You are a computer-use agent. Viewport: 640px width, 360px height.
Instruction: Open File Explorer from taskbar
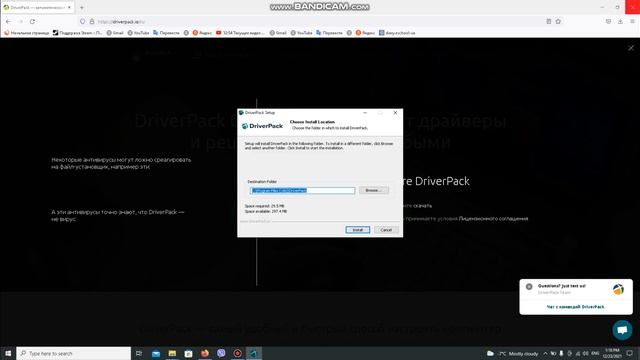[x=172, y=353]
